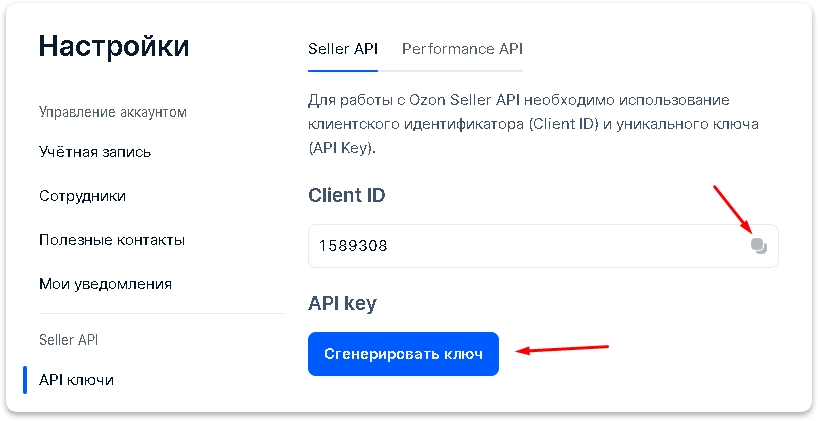Viewport: 818px width, 421px height.
Task: Select Полезные контакты in the sidebar
Action: (x=112, y=240)
